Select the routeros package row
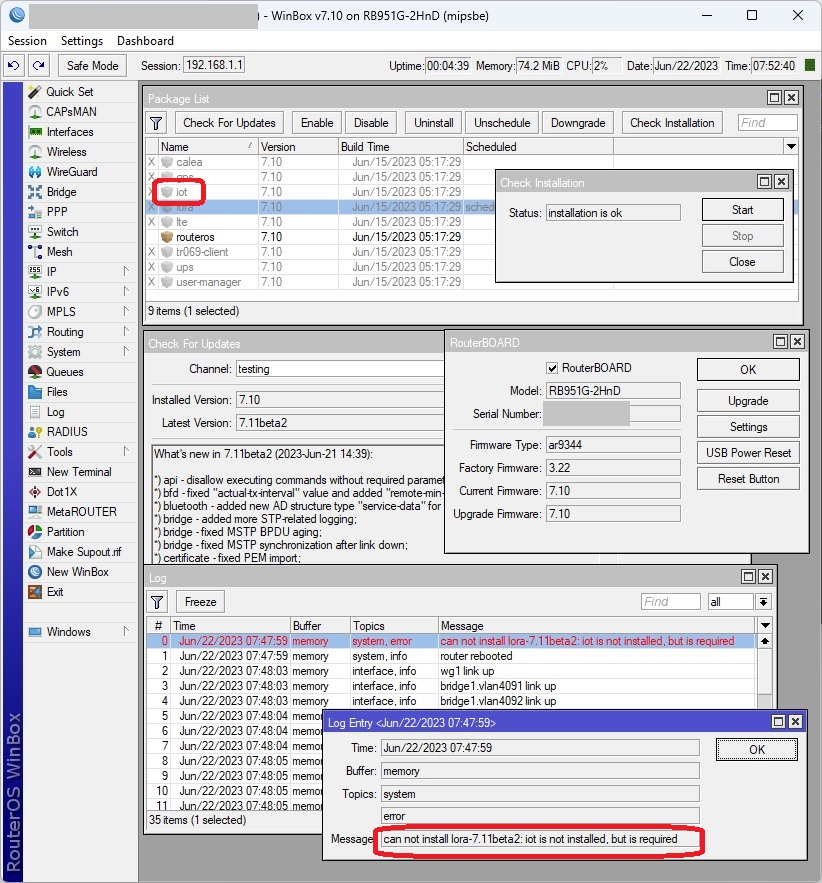Image resolution: width=822 pixels, height=883 pixels. [x=321, y=237]
